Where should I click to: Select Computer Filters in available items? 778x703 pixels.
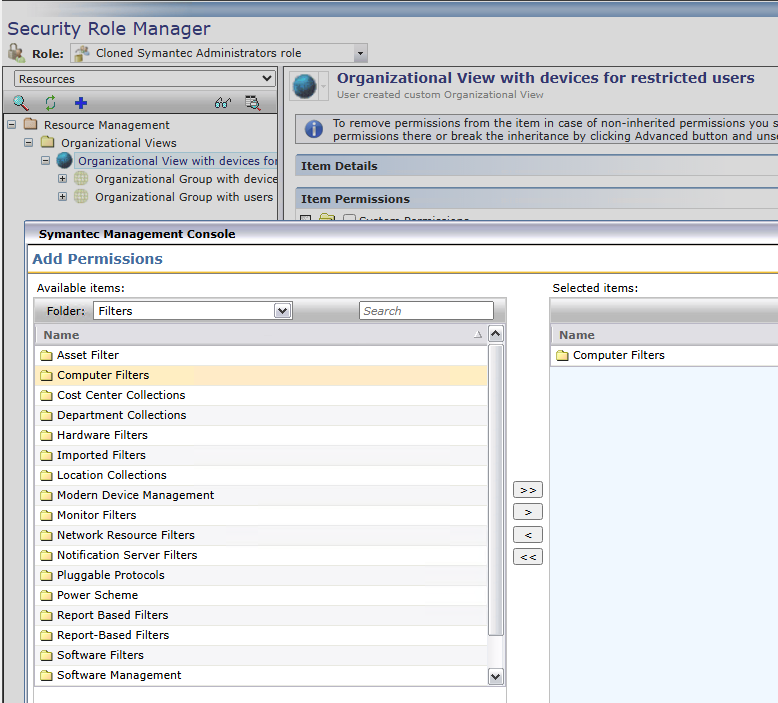tap(261, 375)
